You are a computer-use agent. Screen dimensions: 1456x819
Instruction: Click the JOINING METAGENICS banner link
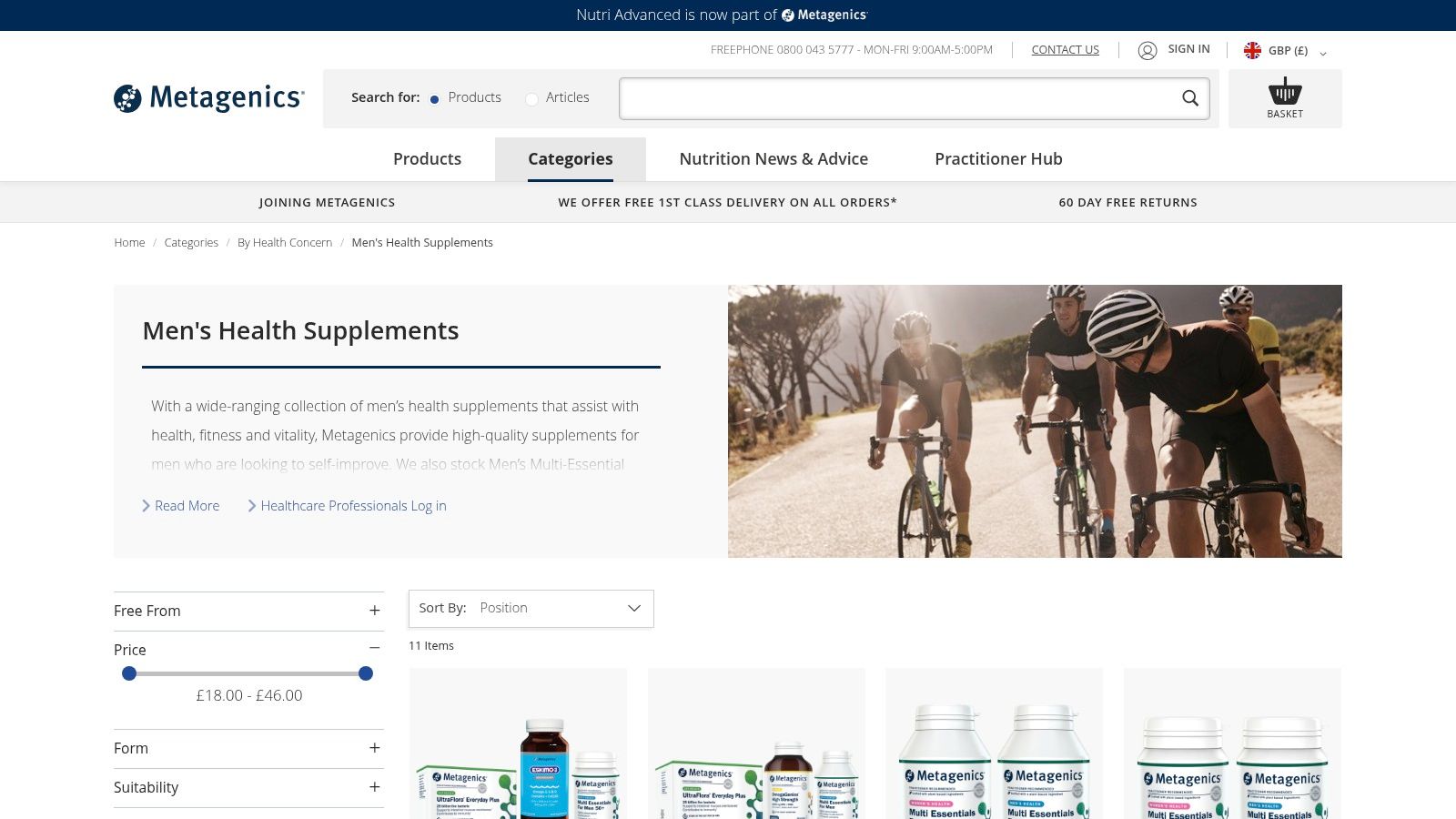[327, 203]
